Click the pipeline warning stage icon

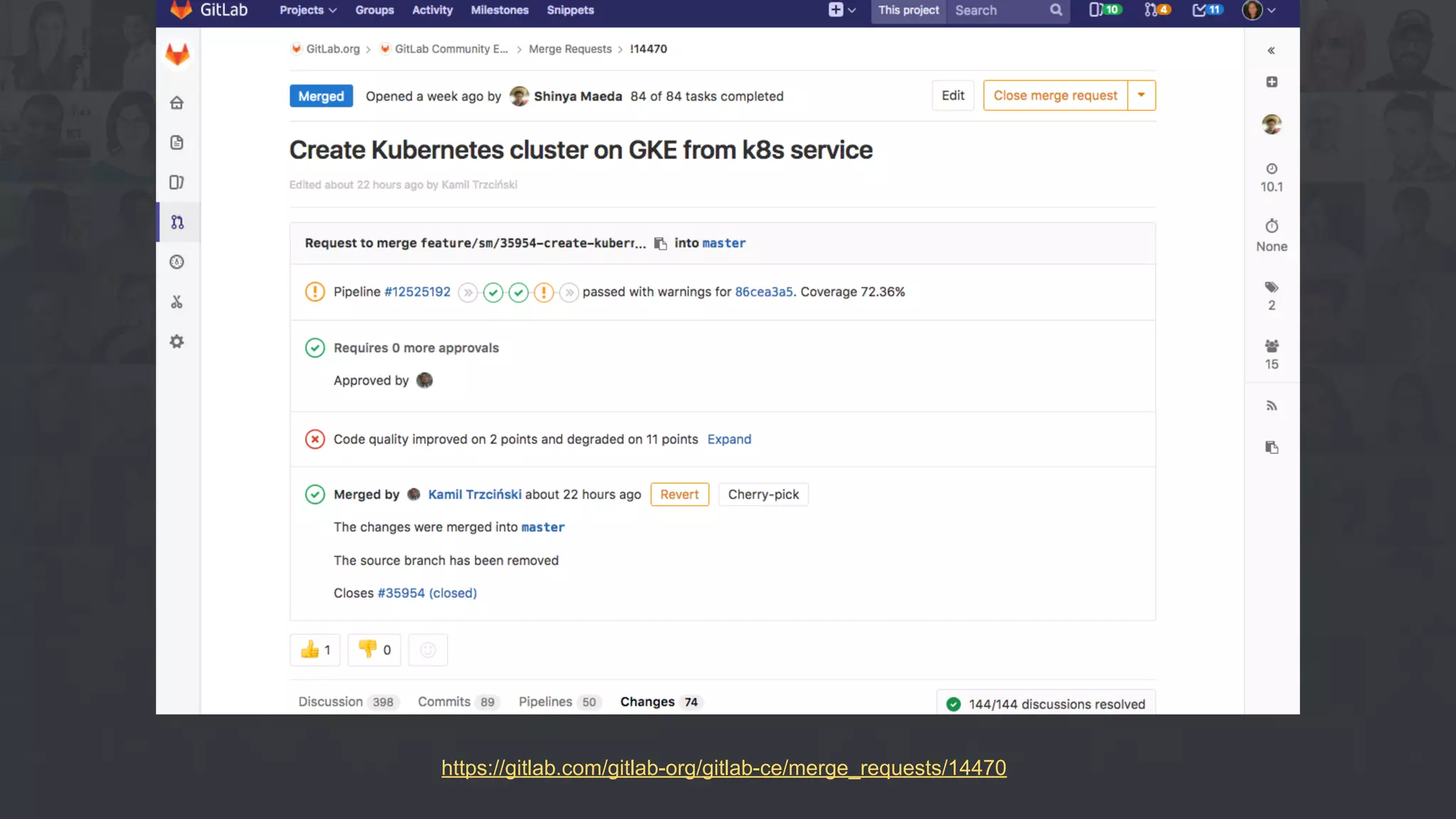(544, 292)
